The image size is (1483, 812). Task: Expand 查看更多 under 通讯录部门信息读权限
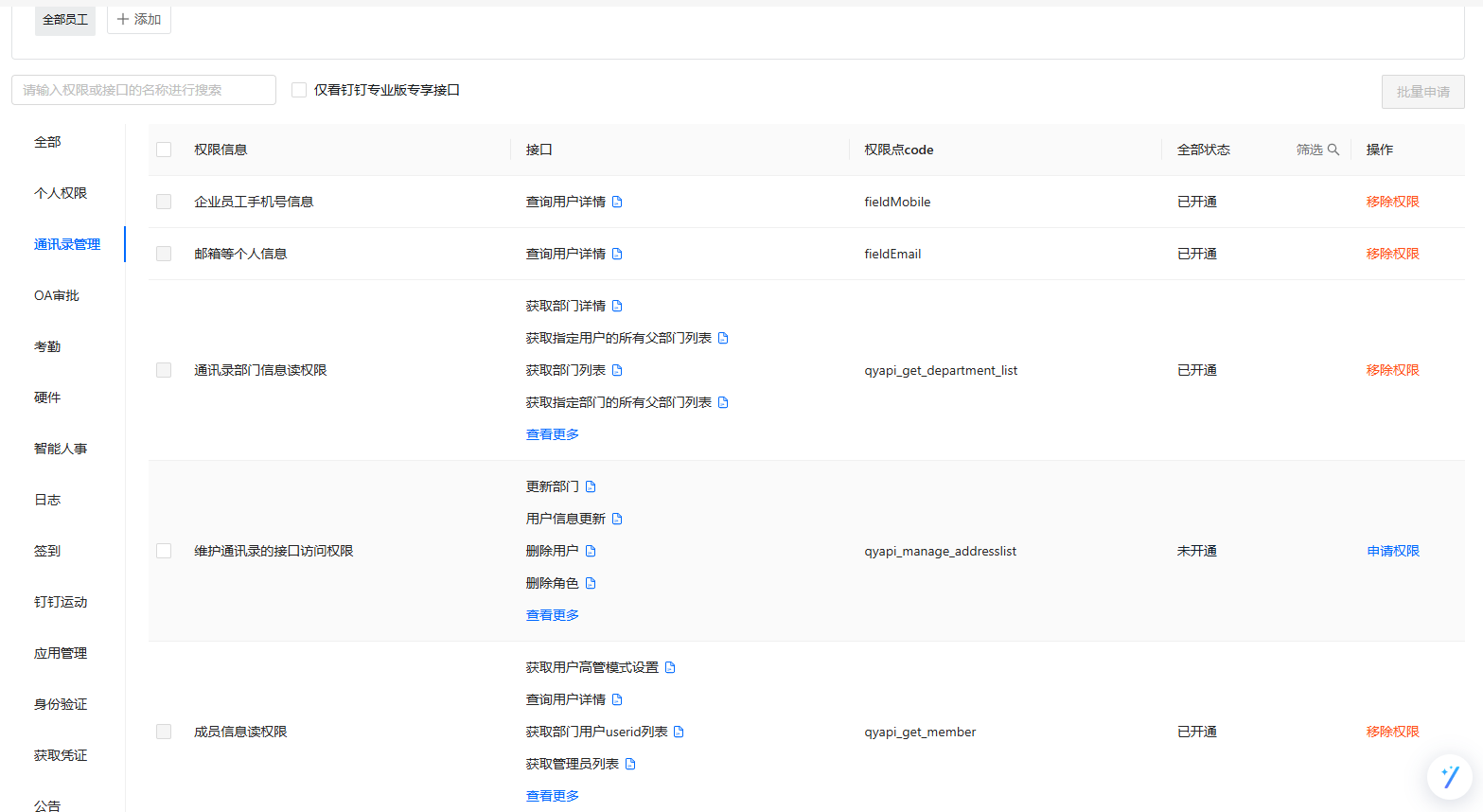coord(552,434)
